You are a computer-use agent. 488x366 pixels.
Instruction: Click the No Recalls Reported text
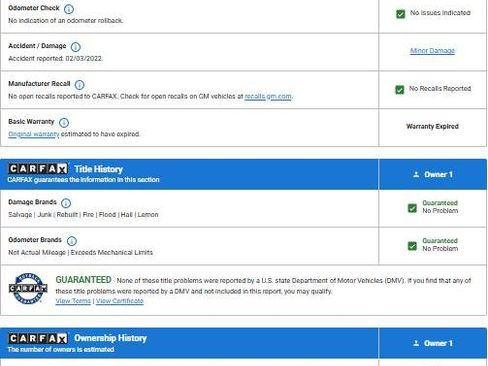click(x=440, y=88)
